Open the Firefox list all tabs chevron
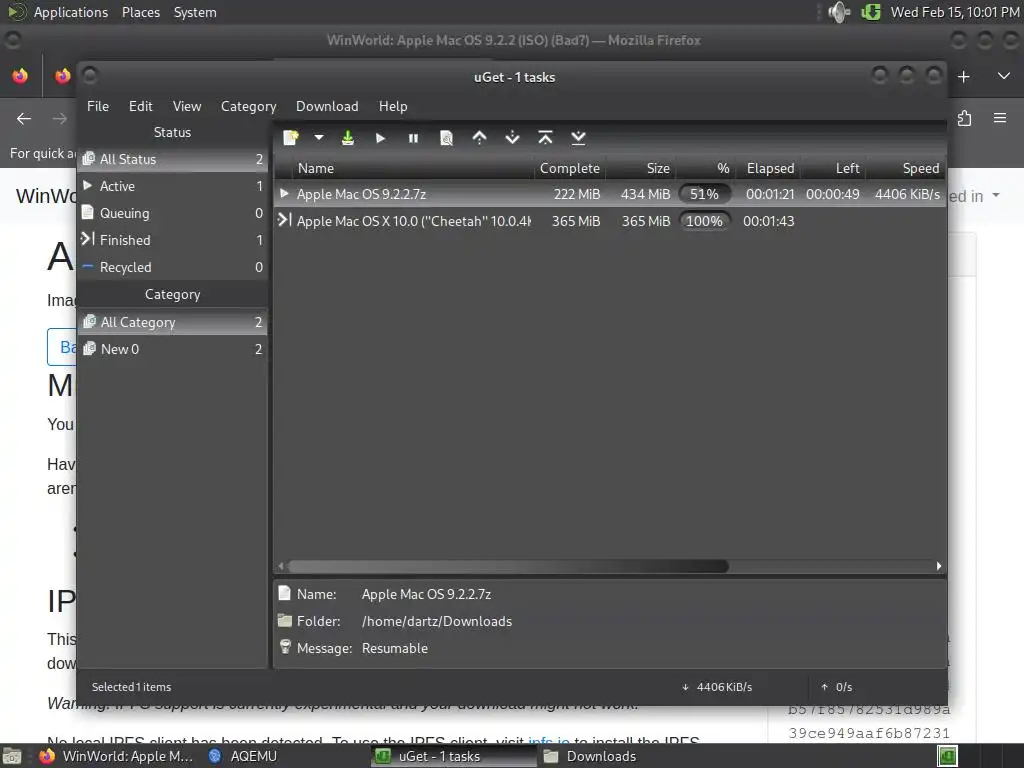 (1004, 76)
